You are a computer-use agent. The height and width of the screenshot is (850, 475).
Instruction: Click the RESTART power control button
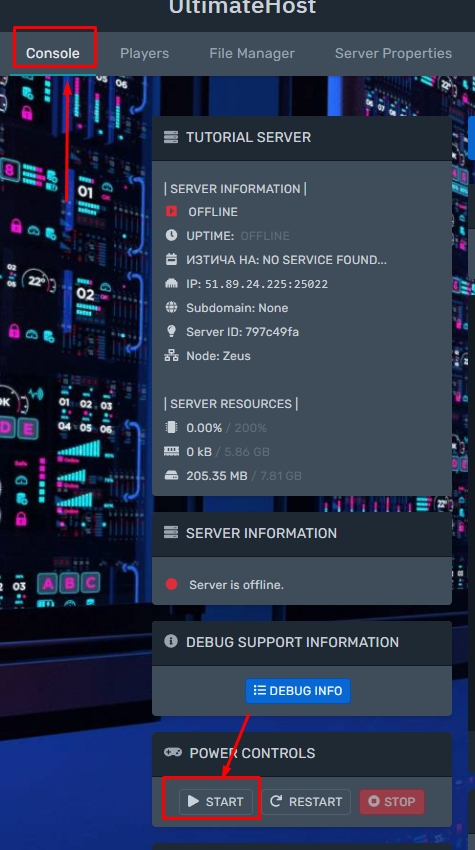(x=306, y=801)
